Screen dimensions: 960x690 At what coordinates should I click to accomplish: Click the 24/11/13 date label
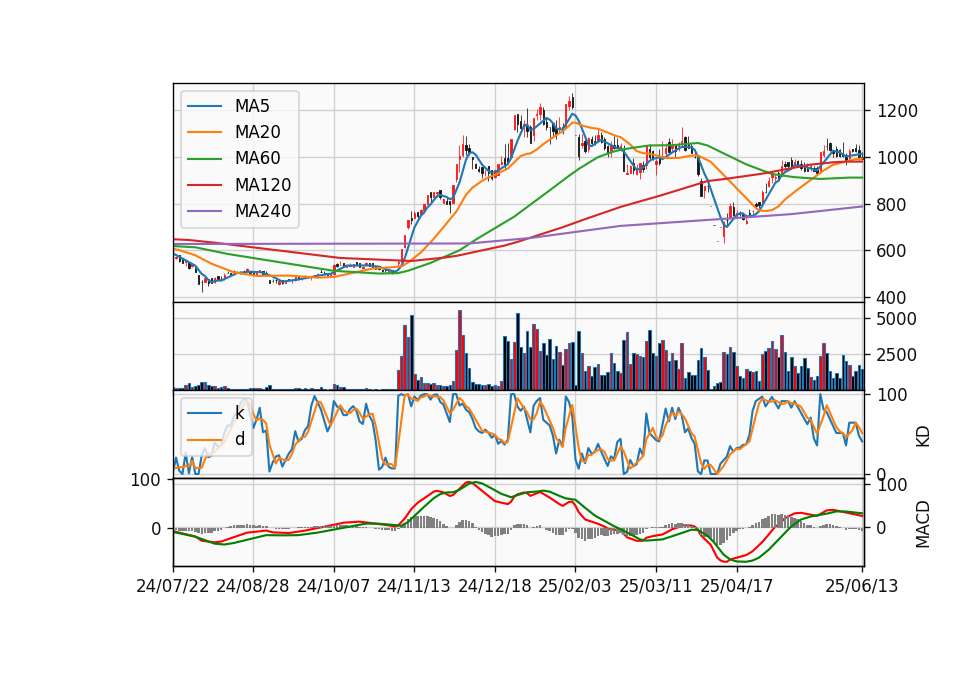(414, 586)
